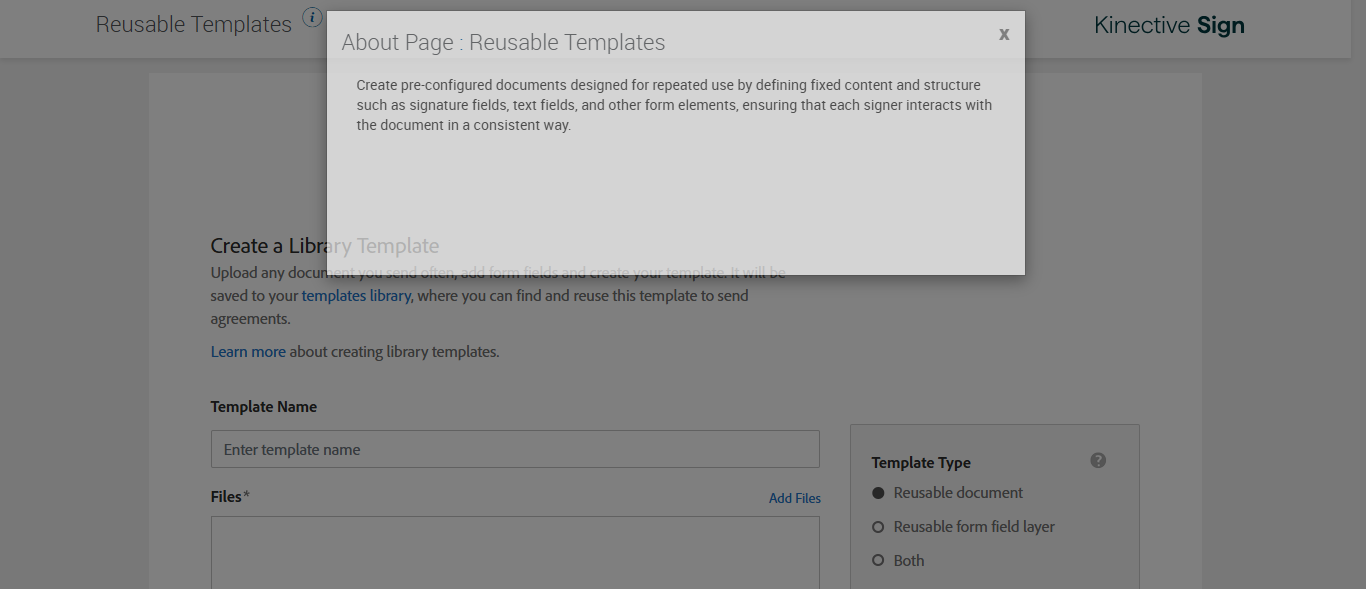Screen dimensions: 1366x589
Task: Click the Kinective Sign logo
Action: coord(1169,26)
